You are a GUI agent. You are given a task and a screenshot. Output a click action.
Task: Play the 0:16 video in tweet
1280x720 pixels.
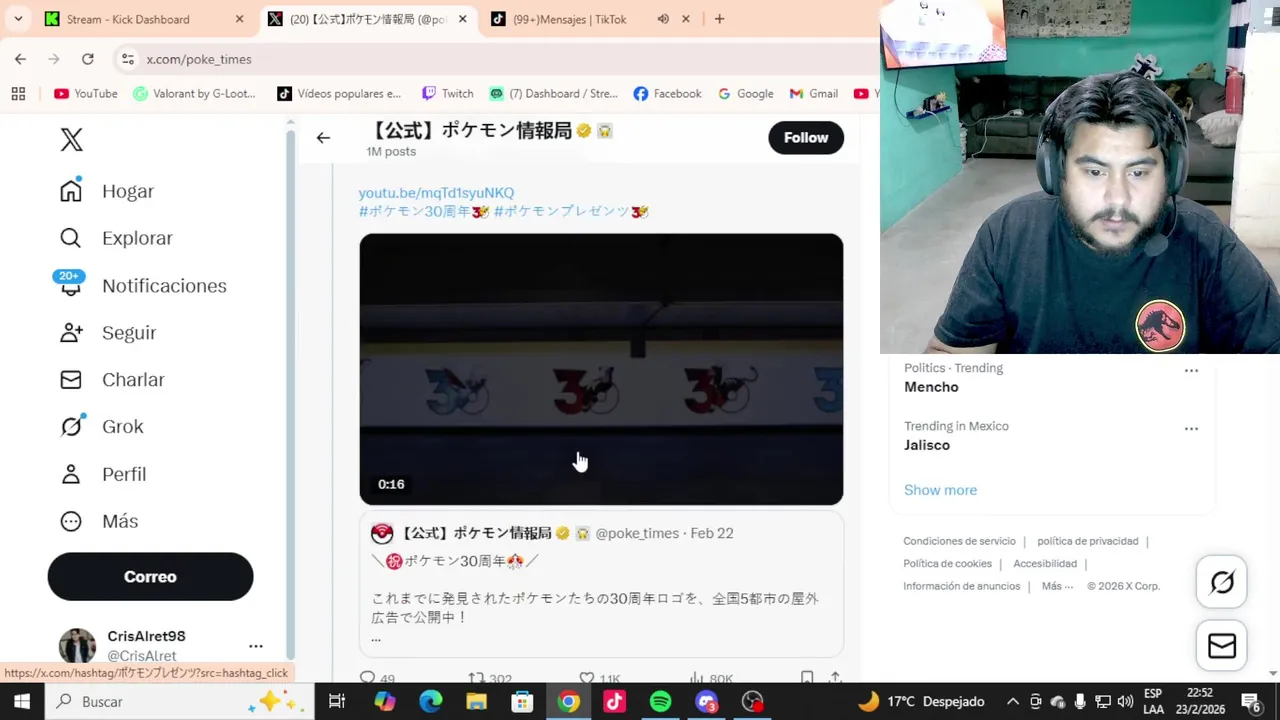601,369
